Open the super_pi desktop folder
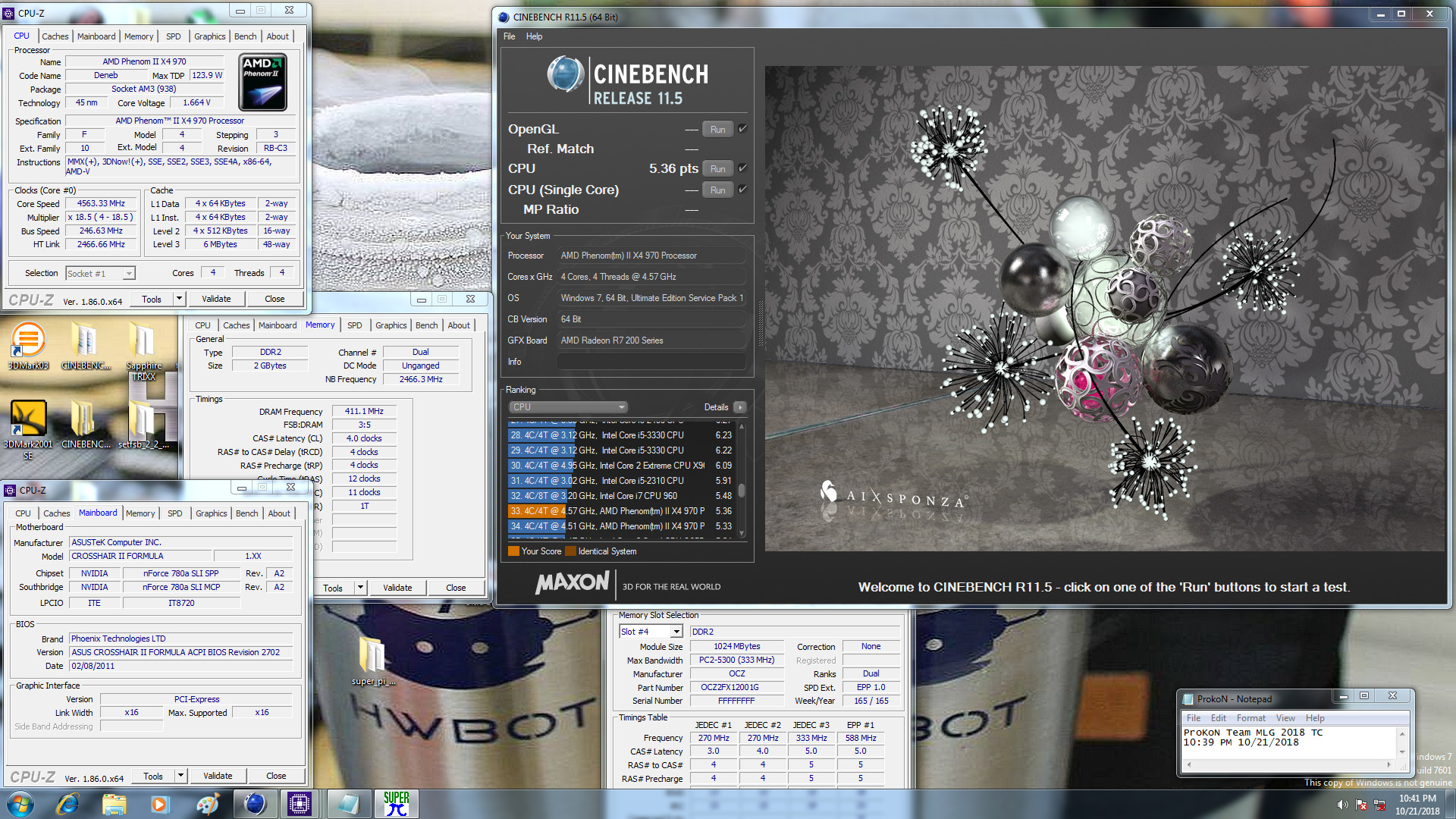This screenshot has height=819, width=1456. pos(372,661)
